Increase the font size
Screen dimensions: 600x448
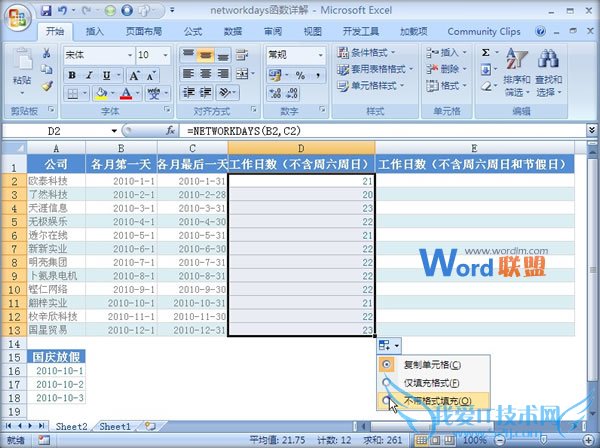[134, 75]
